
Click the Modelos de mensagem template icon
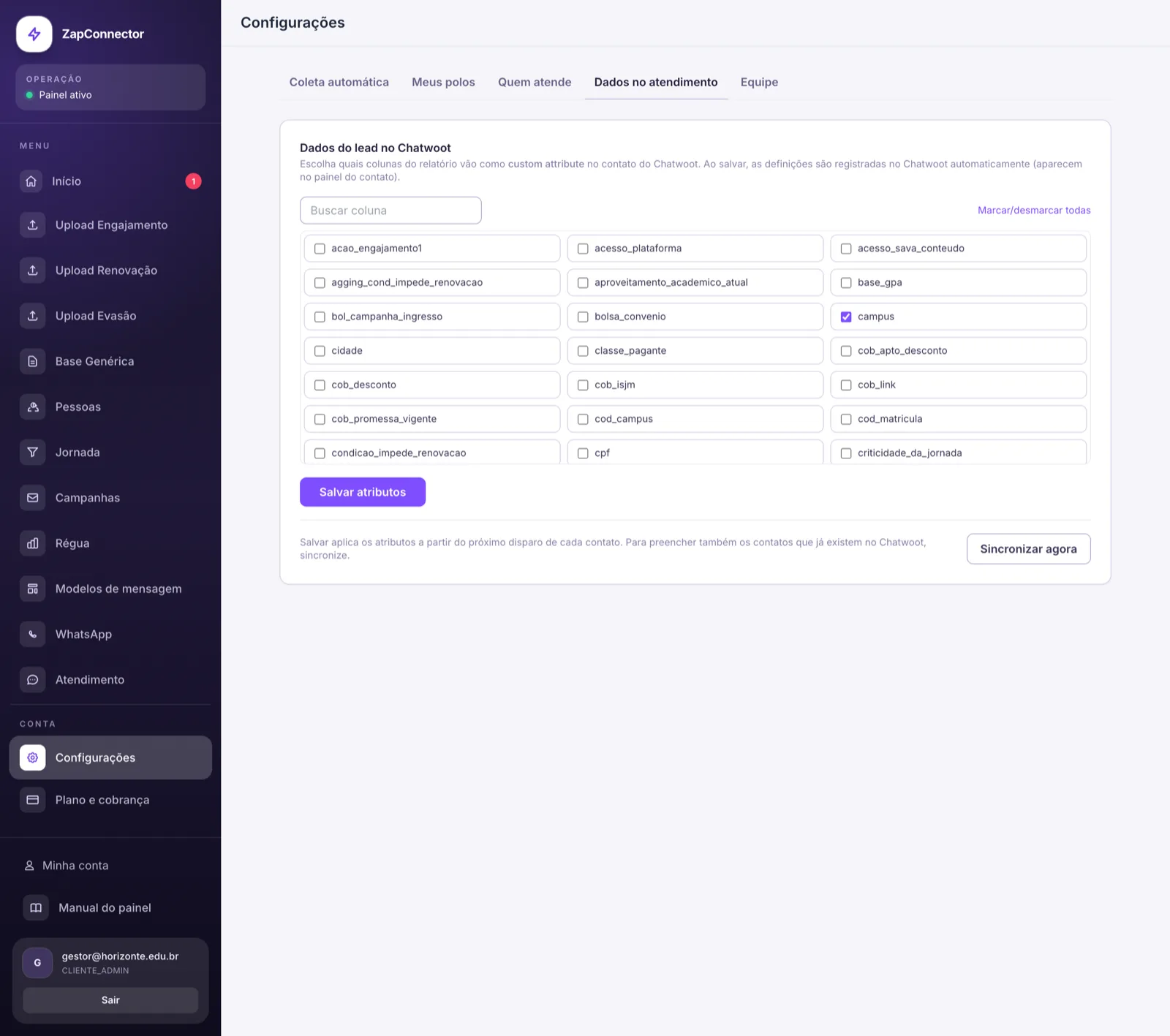(x=33, y=589)
